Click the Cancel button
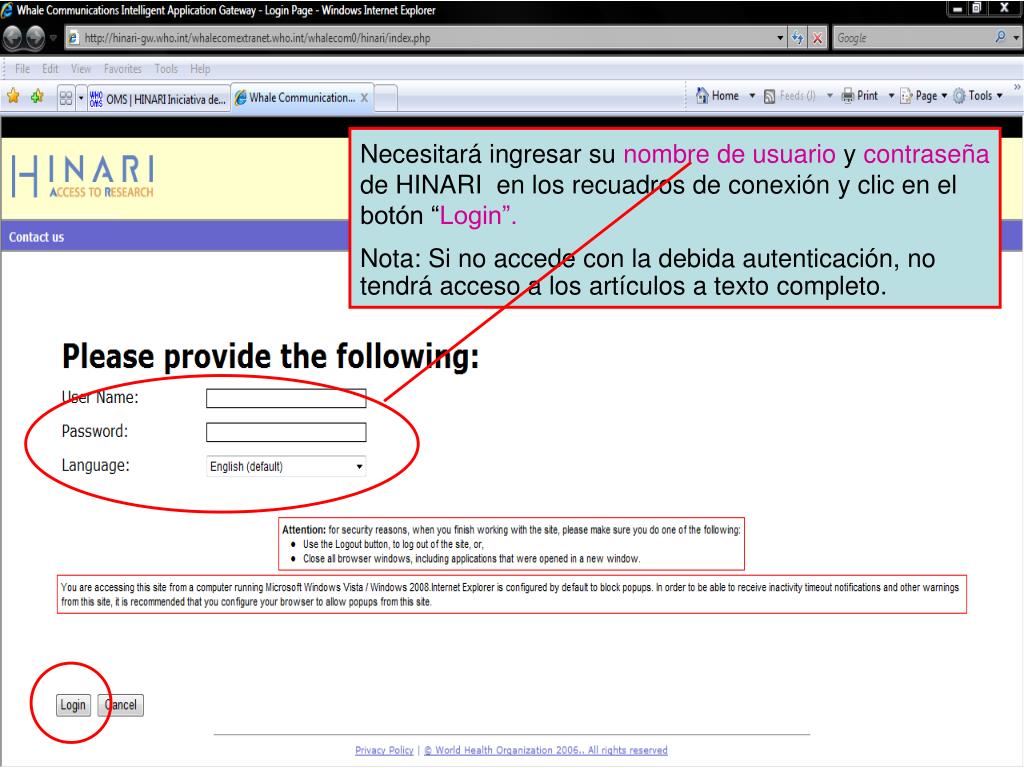This screenshot has height=768, width=1024. click(x=121, y=705)
